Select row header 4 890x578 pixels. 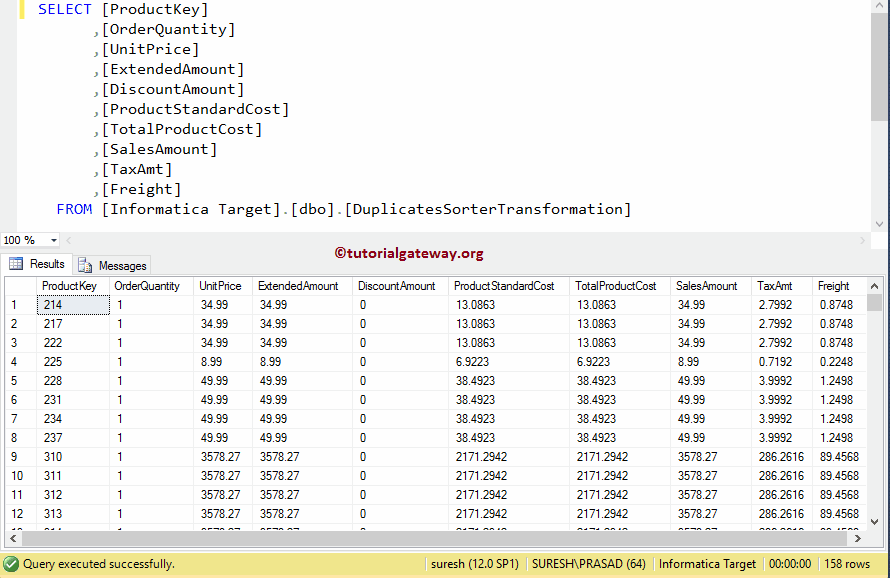pos(21,362)
